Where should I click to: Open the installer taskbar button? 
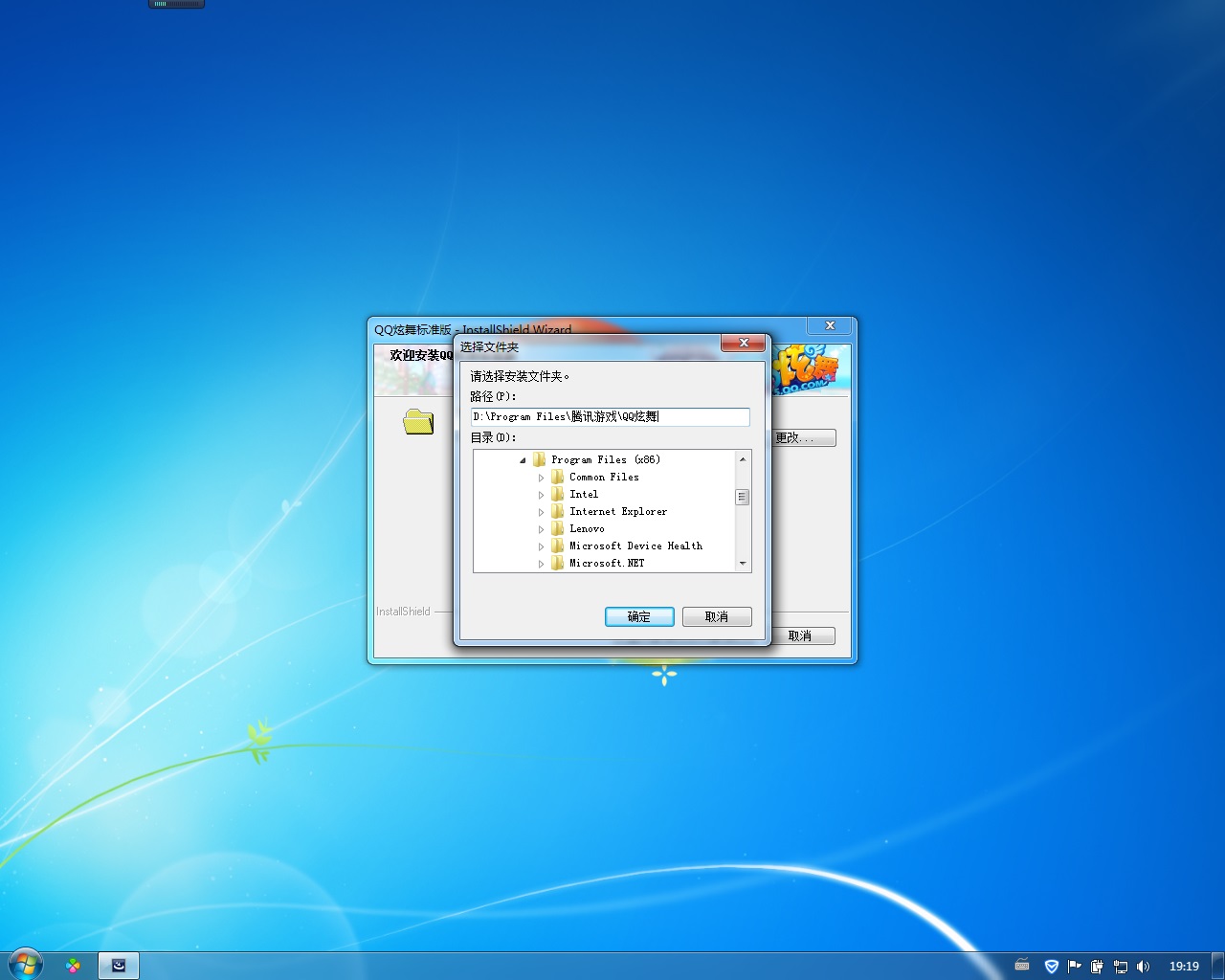[x=119, y=966]
